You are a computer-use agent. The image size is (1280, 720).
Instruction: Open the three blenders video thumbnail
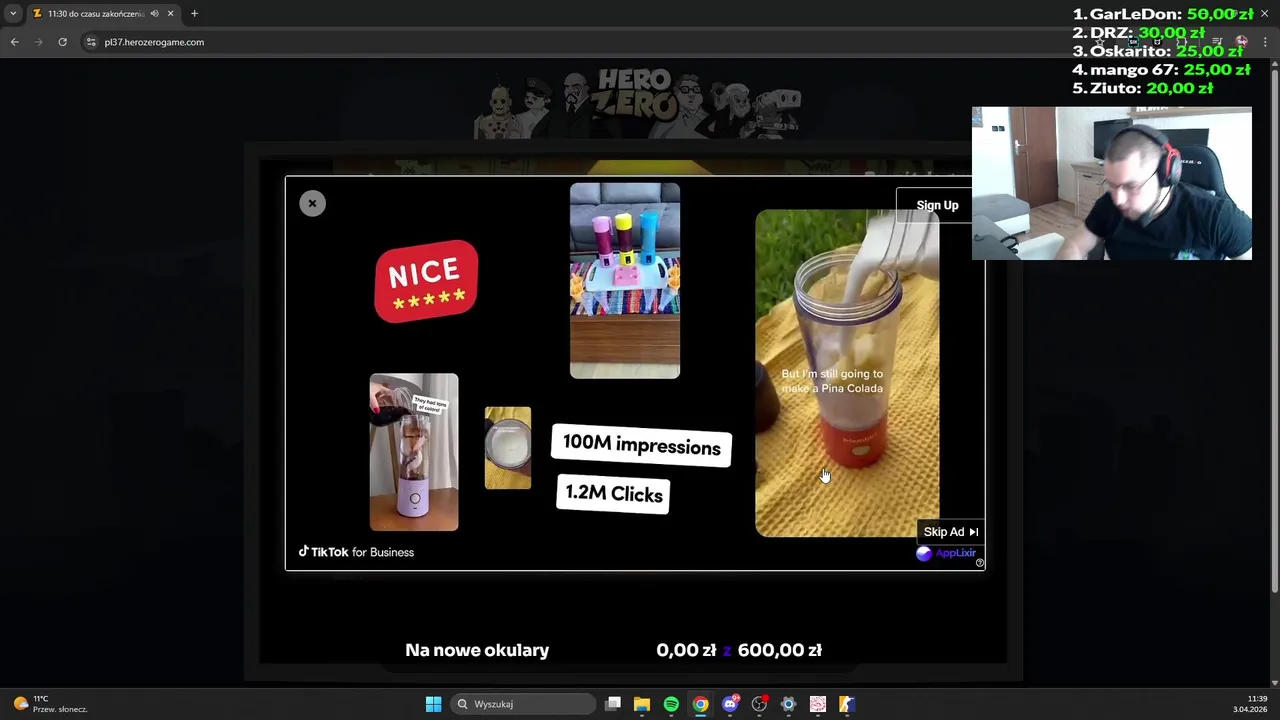click(625, 280)
